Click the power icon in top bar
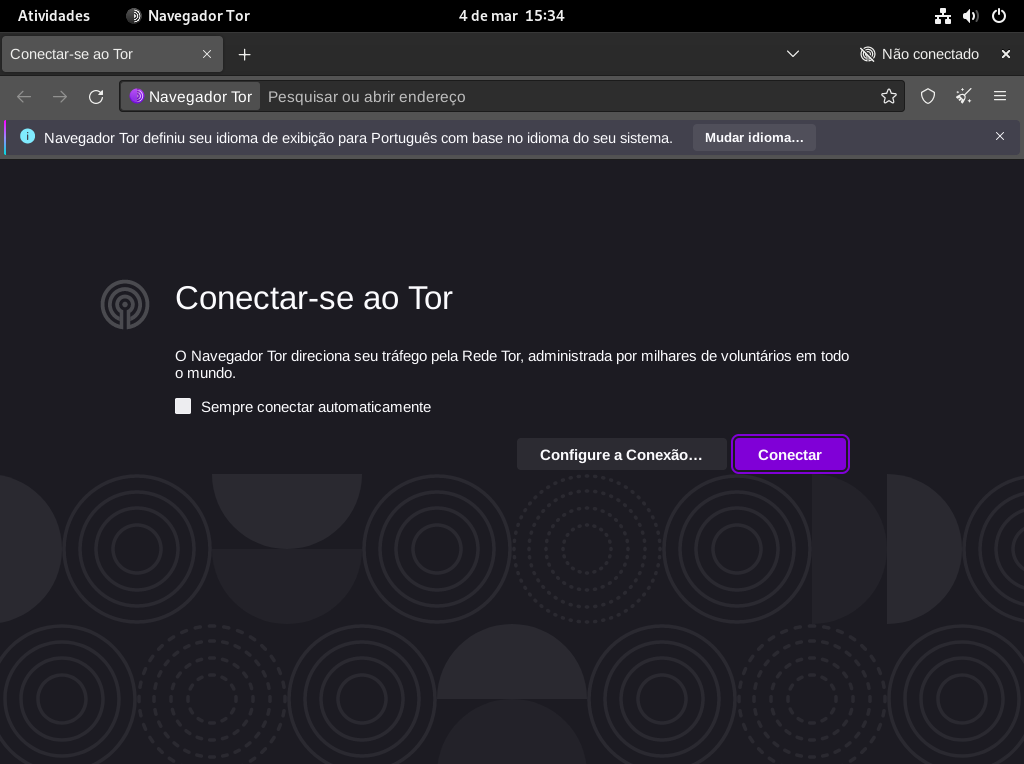 pos(999,16)
